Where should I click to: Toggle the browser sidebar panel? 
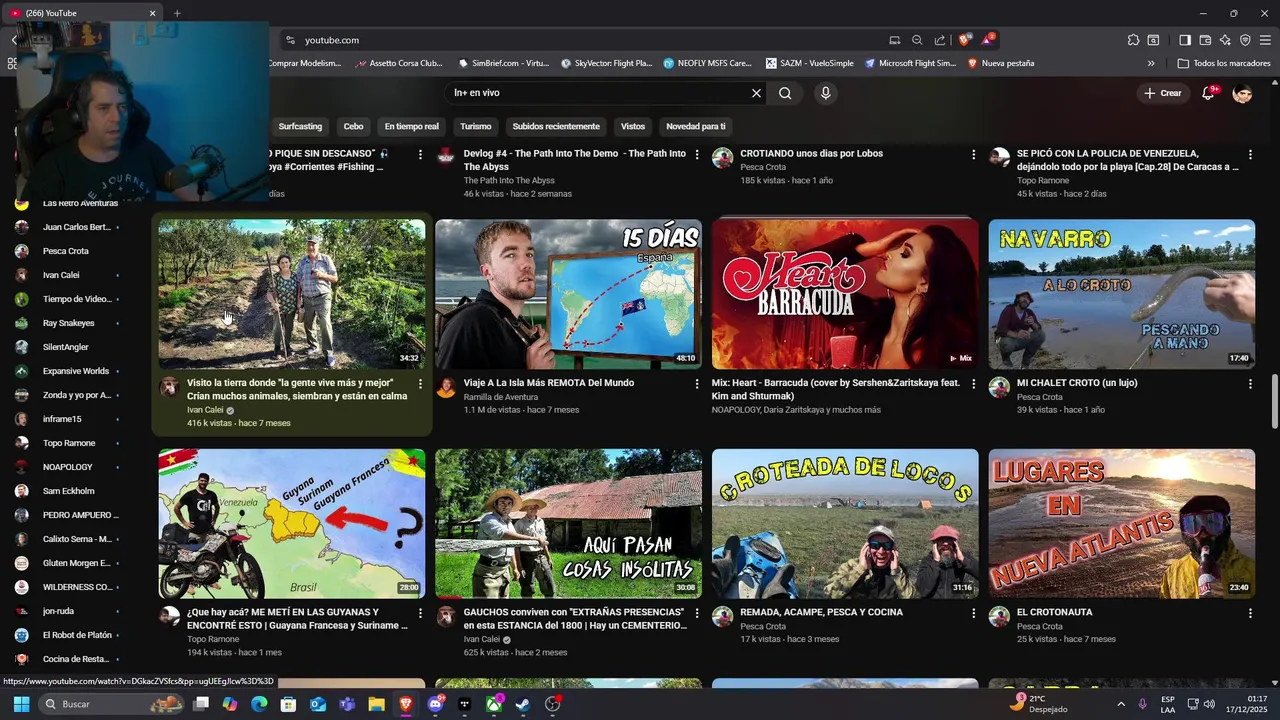point(1185,40)
